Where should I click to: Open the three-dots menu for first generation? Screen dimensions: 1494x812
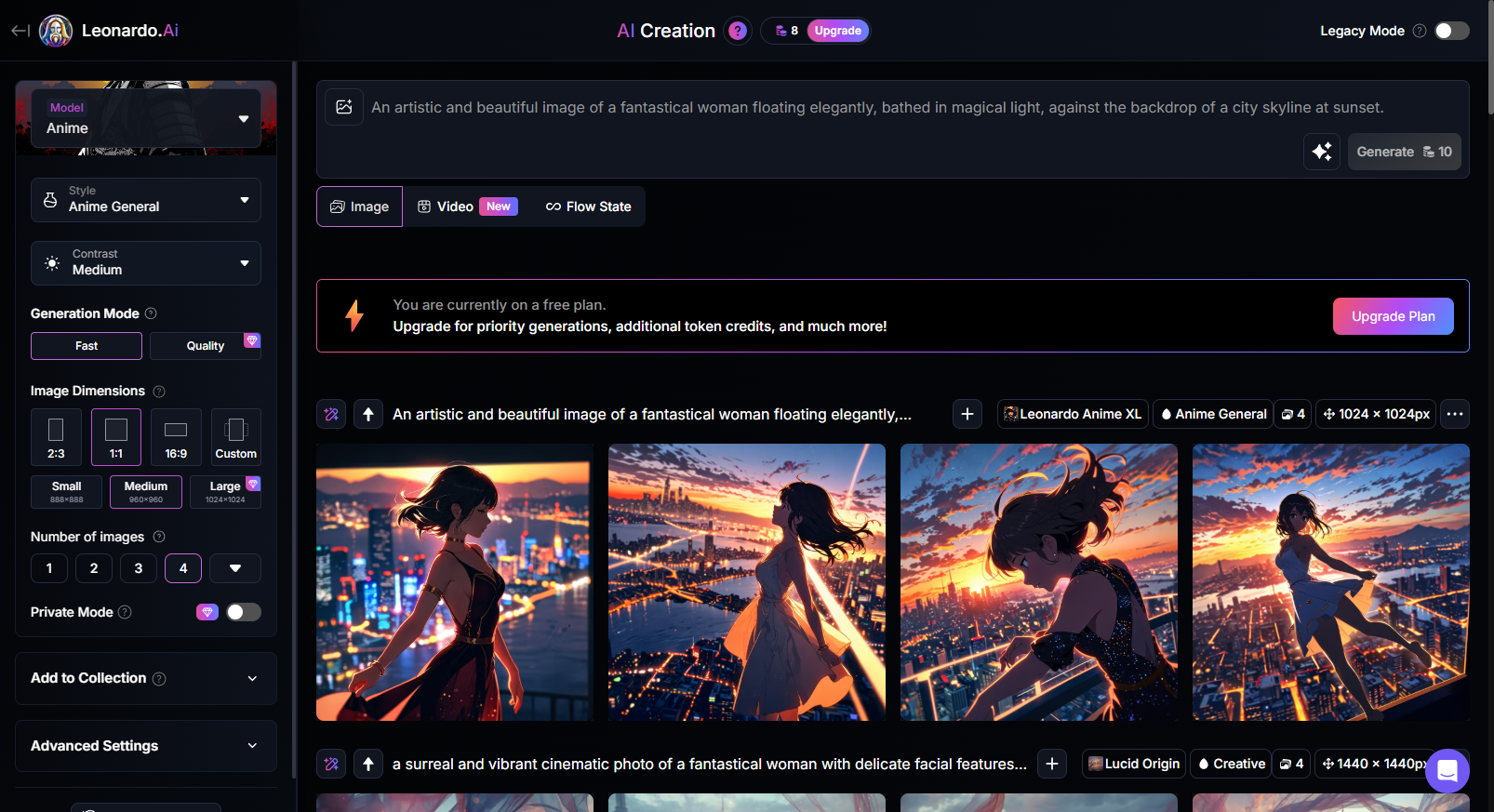pyautogui.click(x=1455, y=414)
